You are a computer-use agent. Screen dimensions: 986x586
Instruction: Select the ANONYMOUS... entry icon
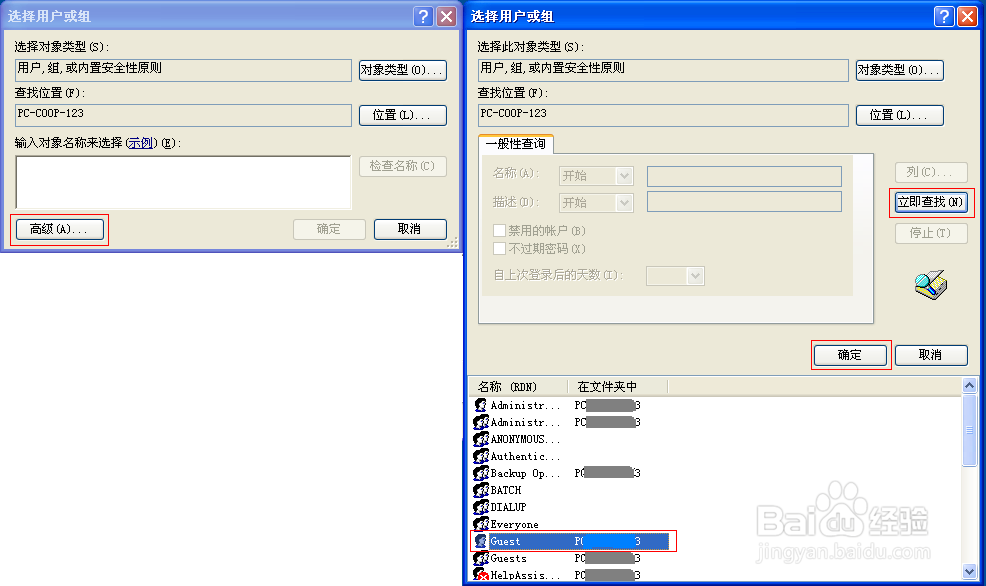point(481,439)
